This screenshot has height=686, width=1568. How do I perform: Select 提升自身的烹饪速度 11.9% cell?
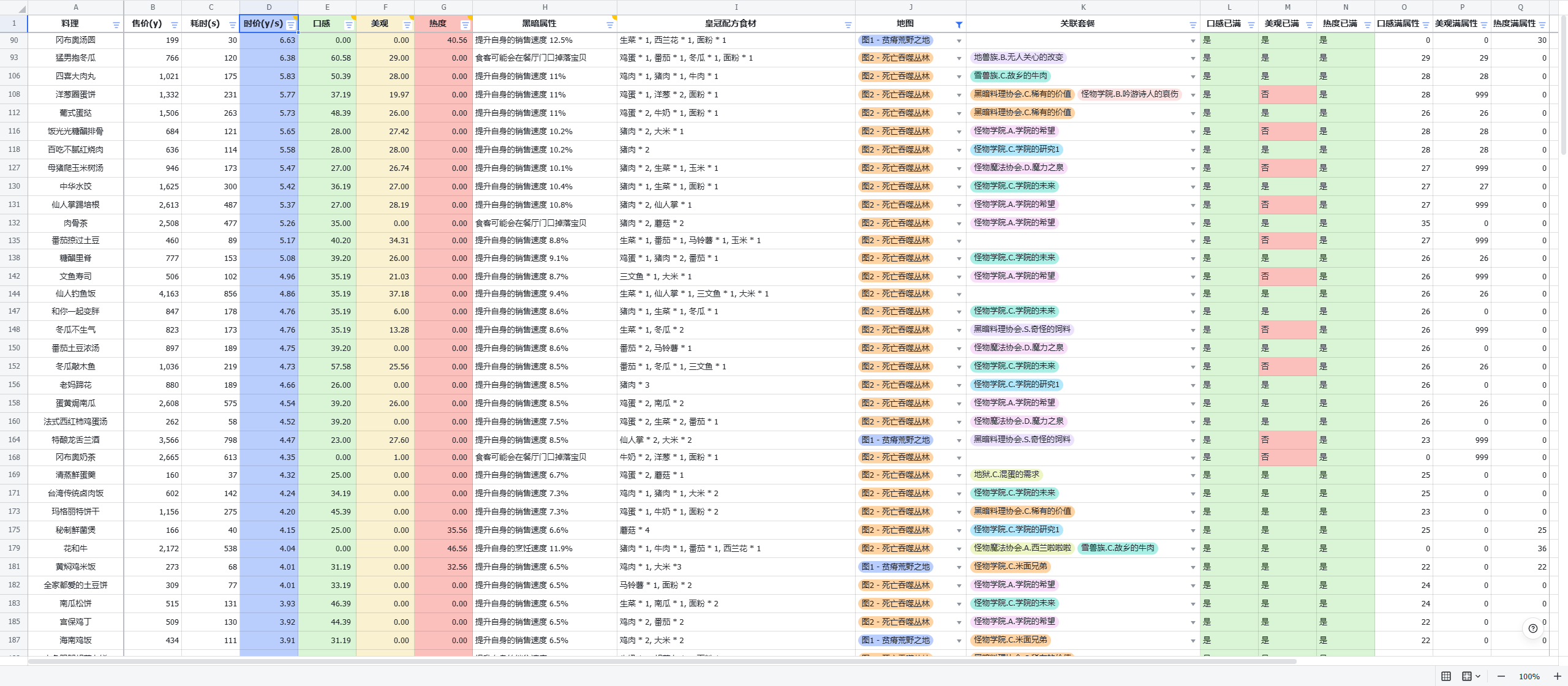tap(545, 548)
